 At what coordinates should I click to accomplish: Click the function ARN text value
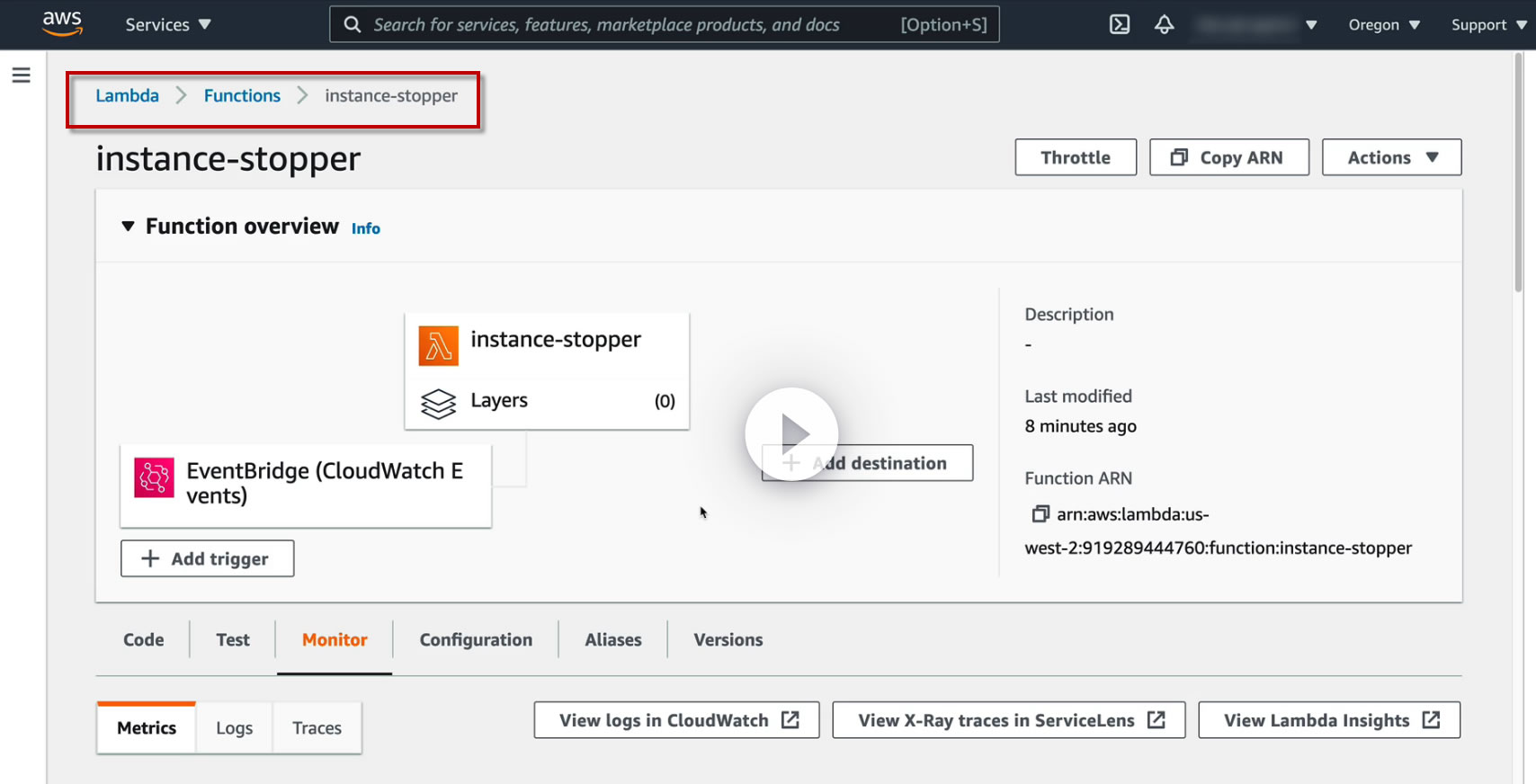tap(1219, 531)
